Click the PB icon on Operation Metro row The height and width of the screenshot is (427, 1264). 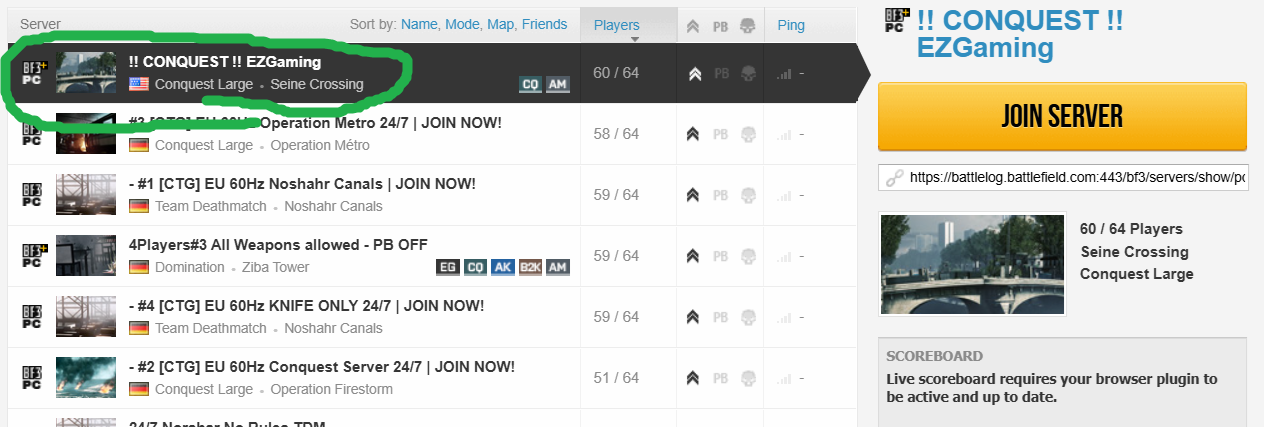coord(720,134)
